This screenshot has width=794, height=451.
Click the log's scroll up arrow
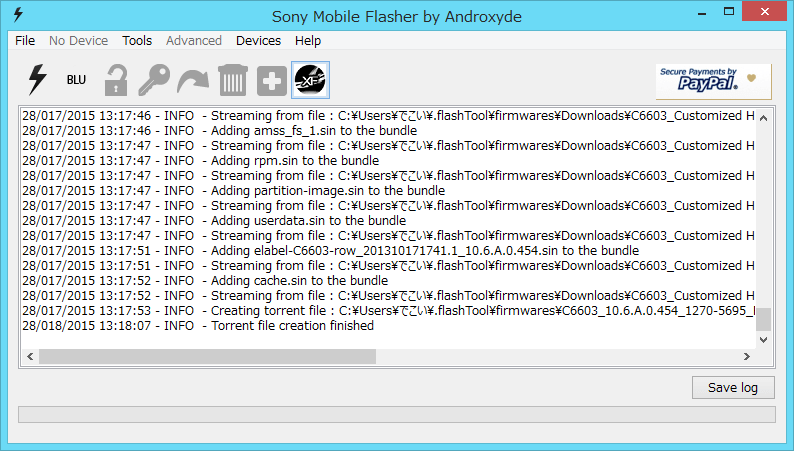(x=764, y=118)
